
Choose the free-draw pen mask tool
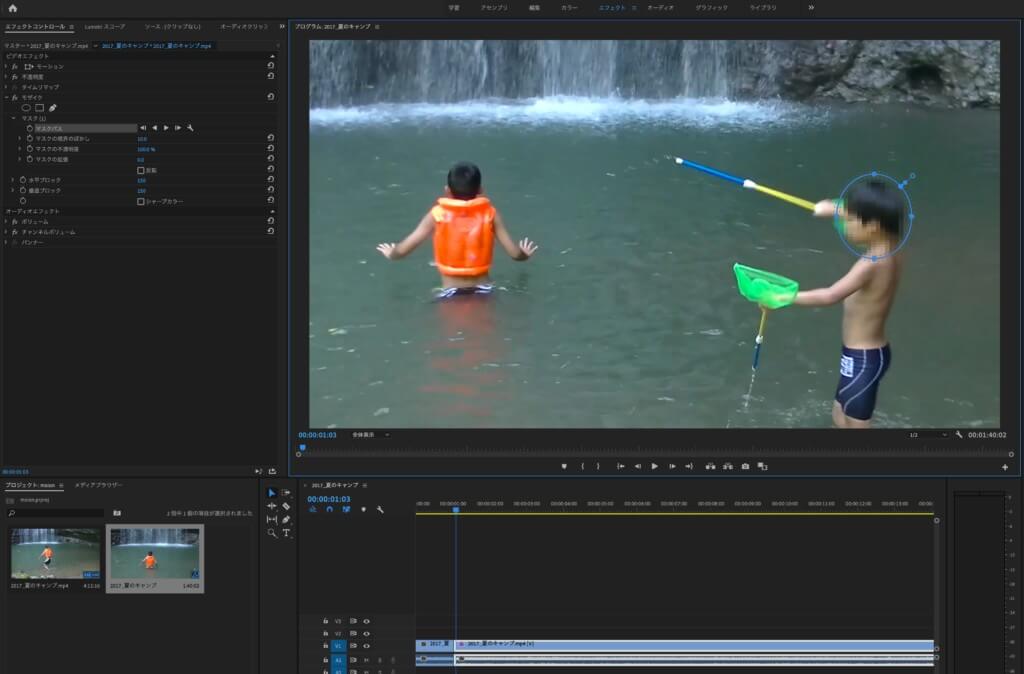pyautogui.click(x=52, y=107)
